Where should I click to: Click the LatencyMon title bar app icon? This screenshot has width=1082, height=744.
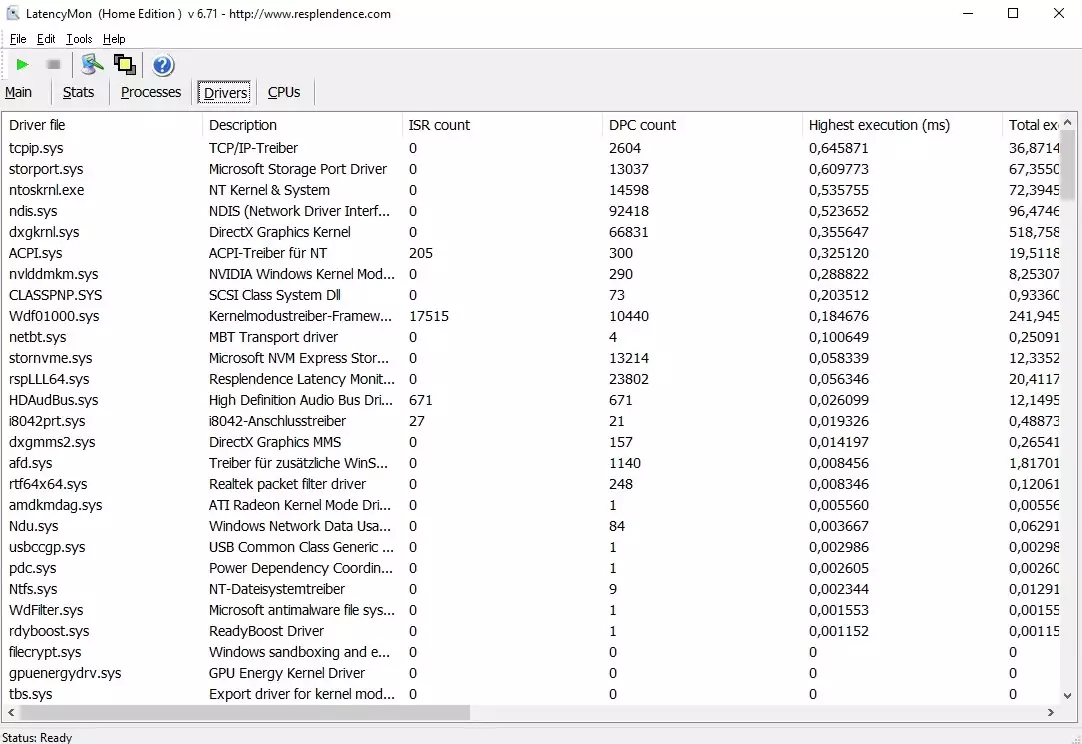[12, 13]
